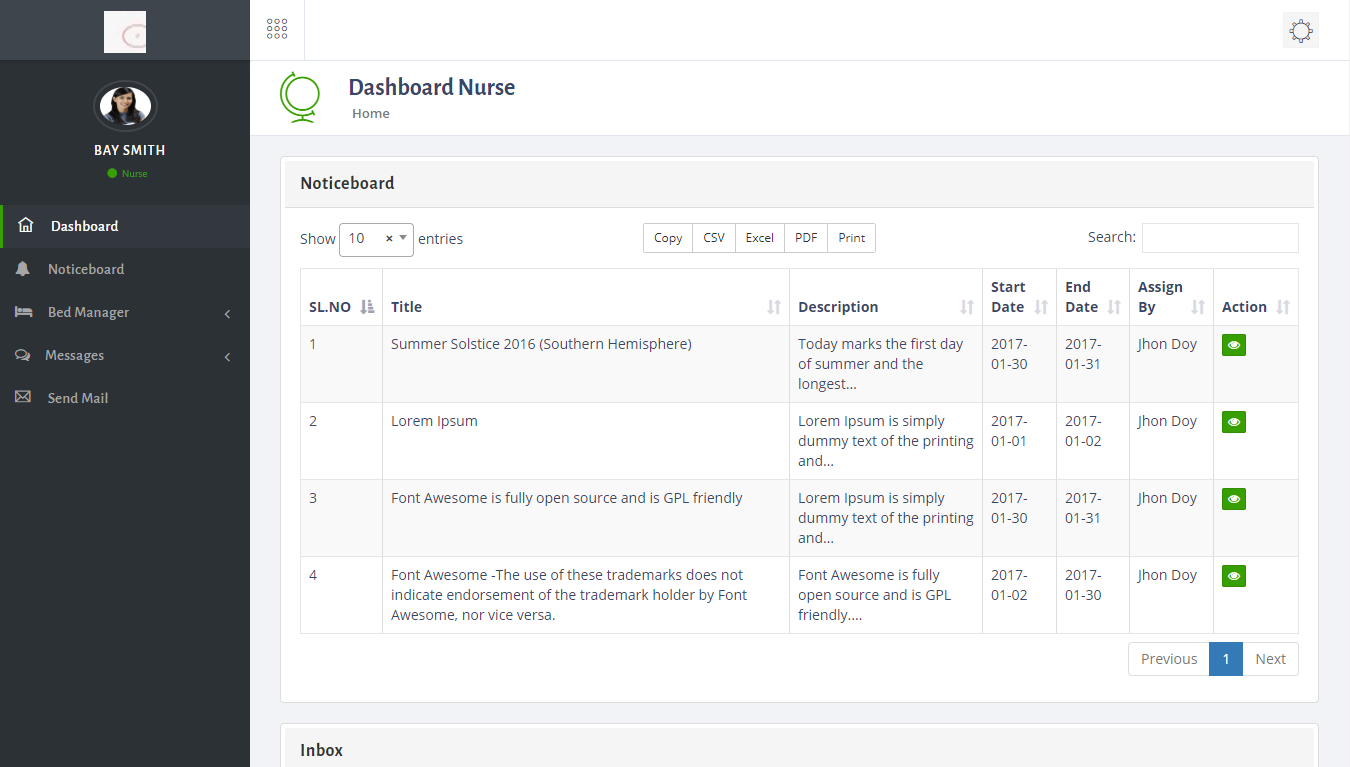Click the grid menu icon in top bar
This screenshot has width=1350, height=767.
pyautogui.click(x=277, y=30)
